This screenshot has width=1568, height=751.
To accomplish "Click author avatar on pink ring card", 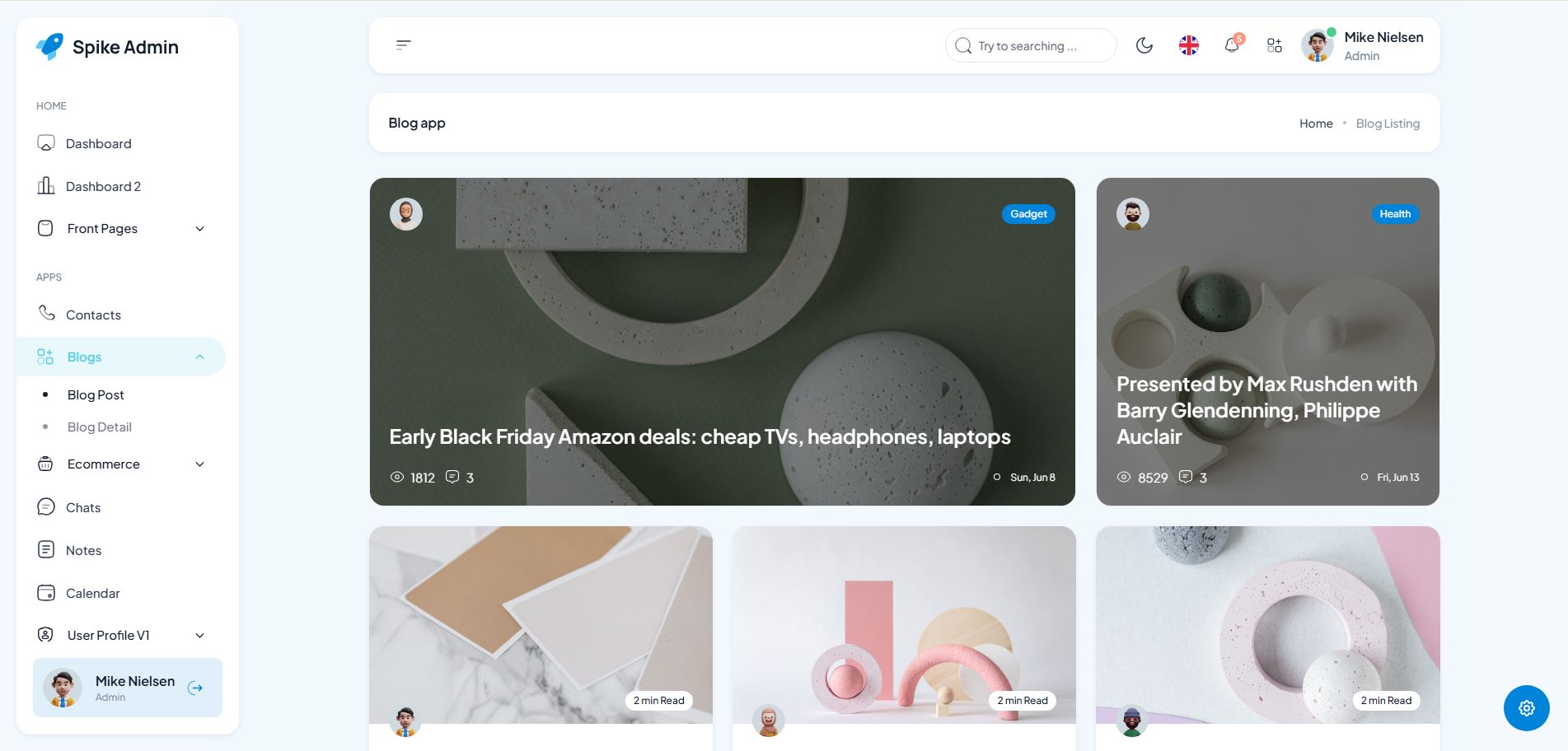I will pos(1132,721).
